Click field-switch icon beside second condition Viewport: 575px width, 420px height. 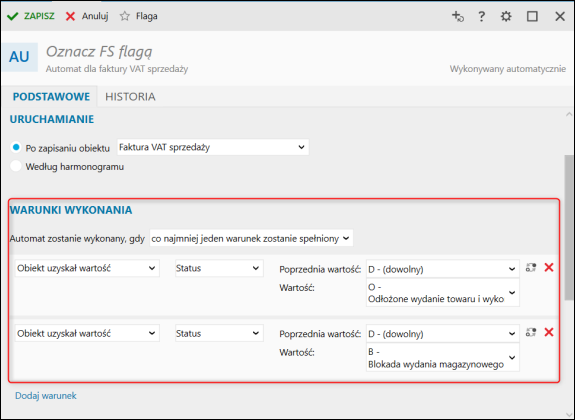click(531, 332)
